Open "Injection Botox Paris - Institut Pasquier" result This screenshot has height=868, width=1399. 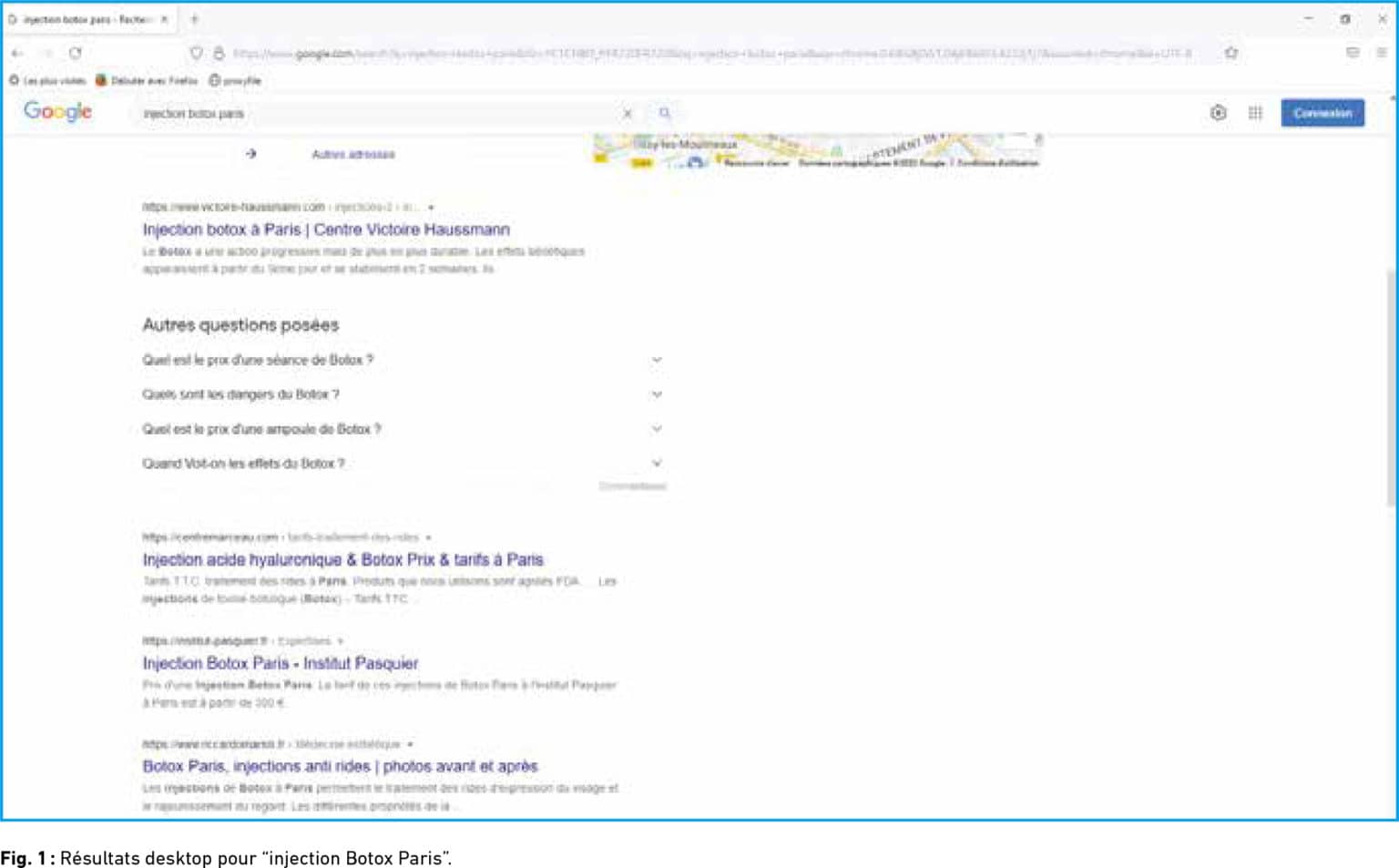(x=281, y=663)
